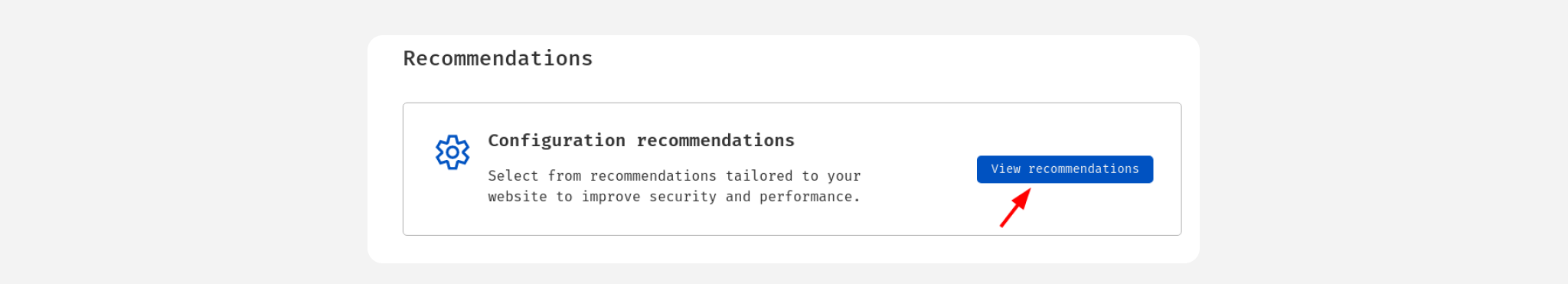Click the words to your in the description
This screenshot has width=1568, height=284.
[831, 176]
